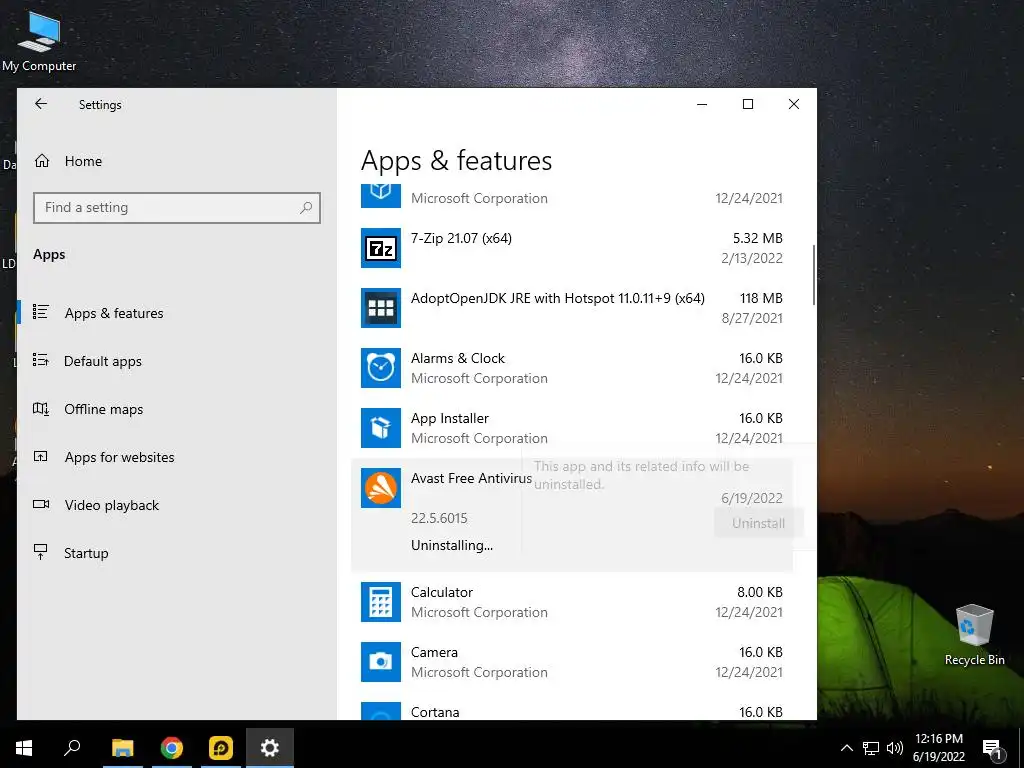Image resolution: width=1024 pixels, height=768 pixels.
Task: Click the Startup sidebar icon
Action: click(x=40, y=552)
